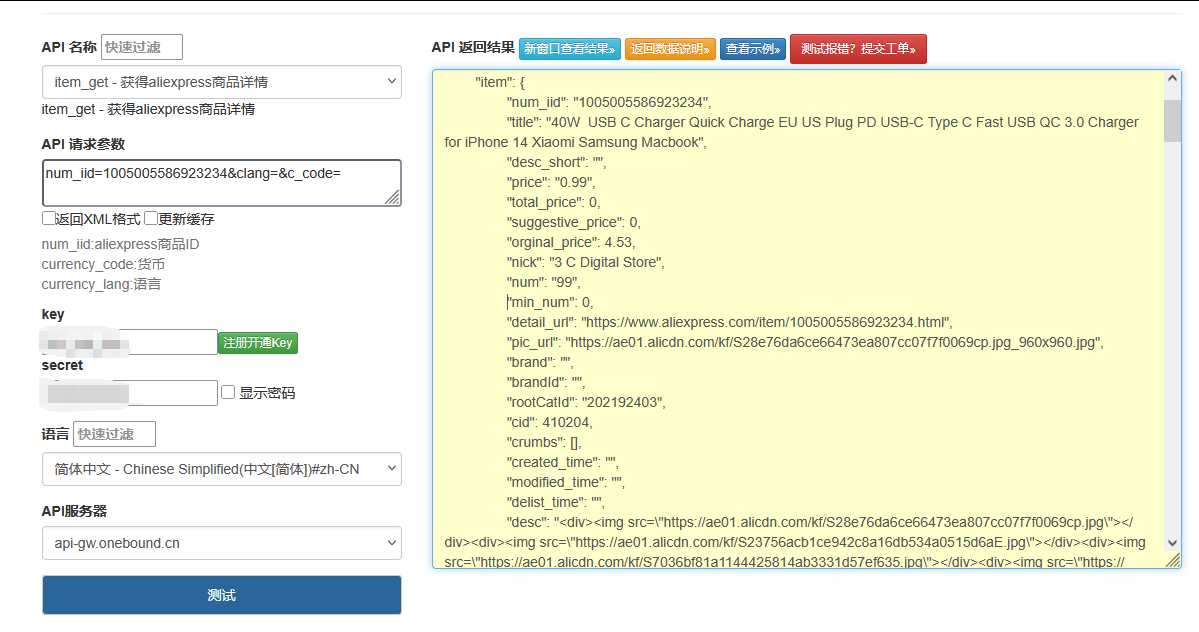This screenshot has width=1199, height=632.
Task: Click the currency_code:货币 hint text
Action: tap(102, 264)
